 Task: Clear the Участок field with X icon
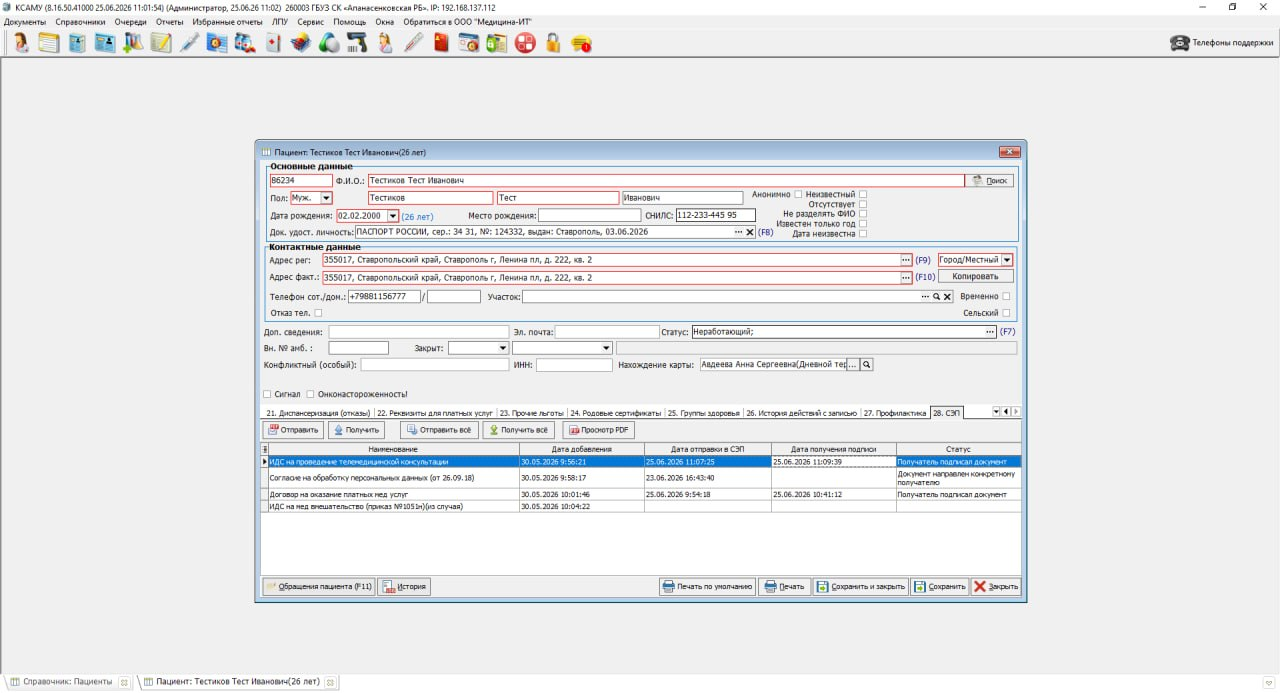[947, 297]
